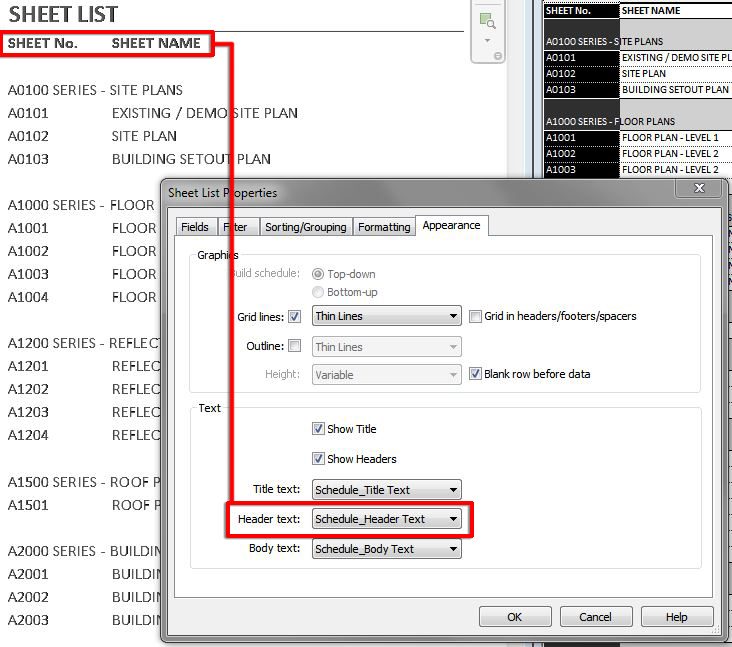Close the Sheet List Properties dialog
The image size is (732, 647).
point(699,188)
